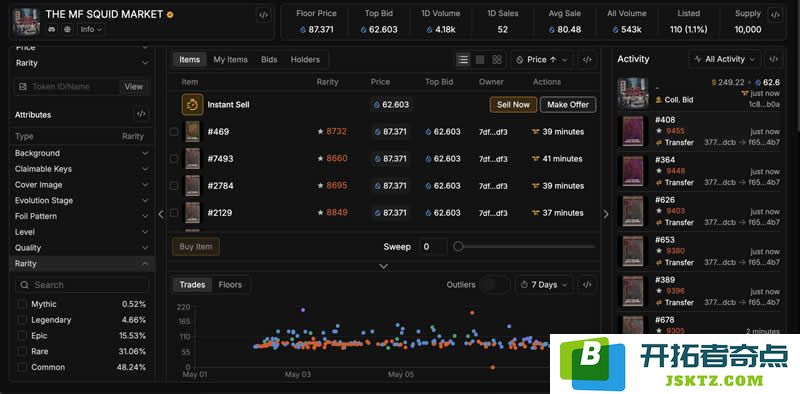Image resolution: width=800 pixels, height=394 pixels.
Task: Click the Instant Sell icon
Action: pos(192,105)
